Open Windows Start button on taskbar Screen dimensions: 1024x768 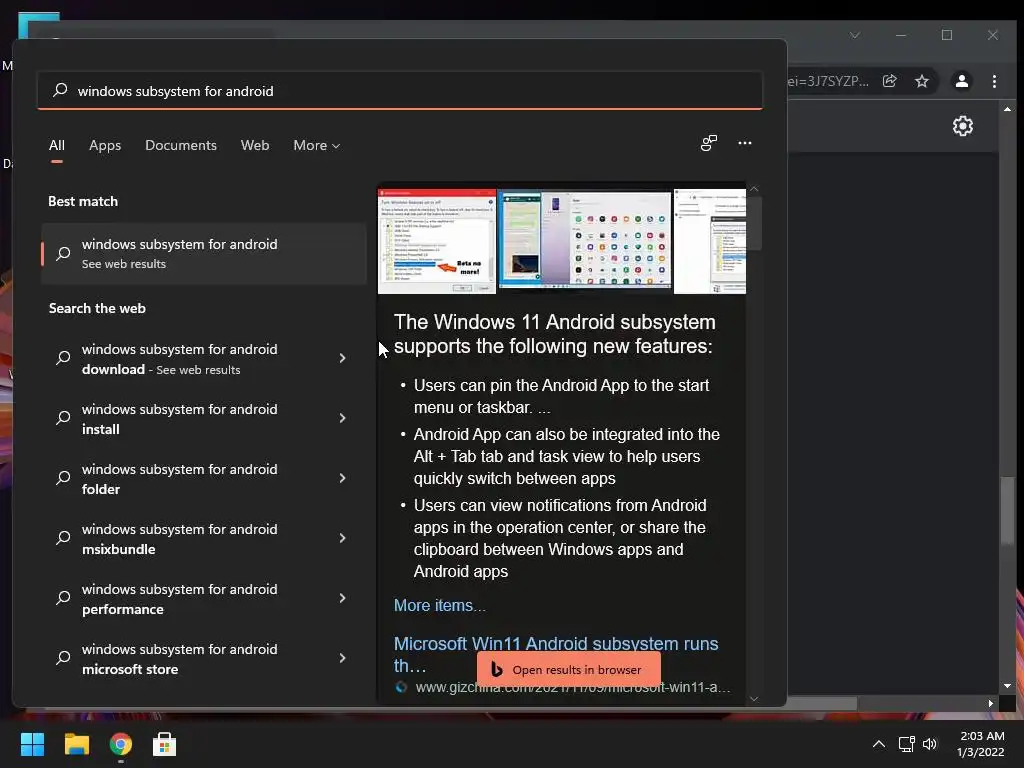32,744
